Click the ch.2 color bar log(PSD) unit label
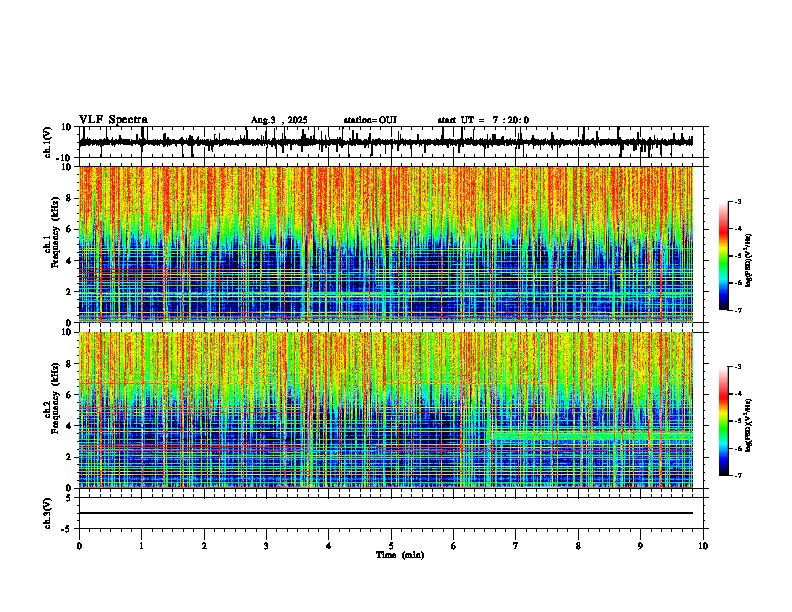792x612 pixels. (x=749, y=426)
